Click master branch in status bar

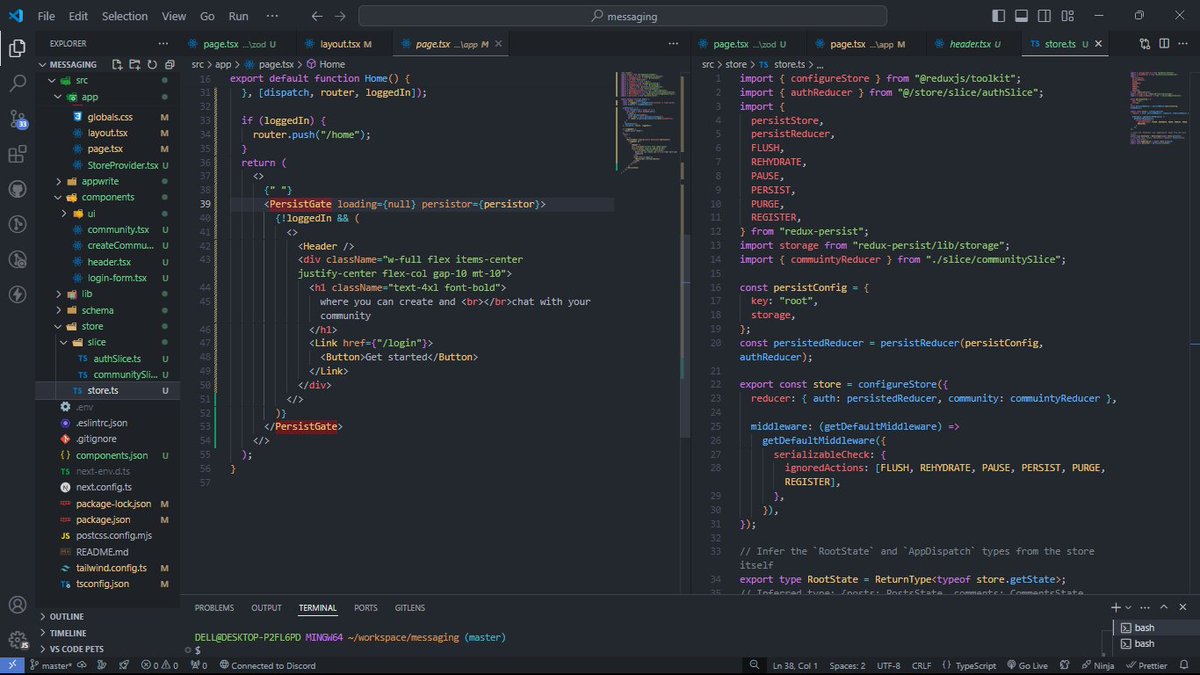(x=51, y=665)
